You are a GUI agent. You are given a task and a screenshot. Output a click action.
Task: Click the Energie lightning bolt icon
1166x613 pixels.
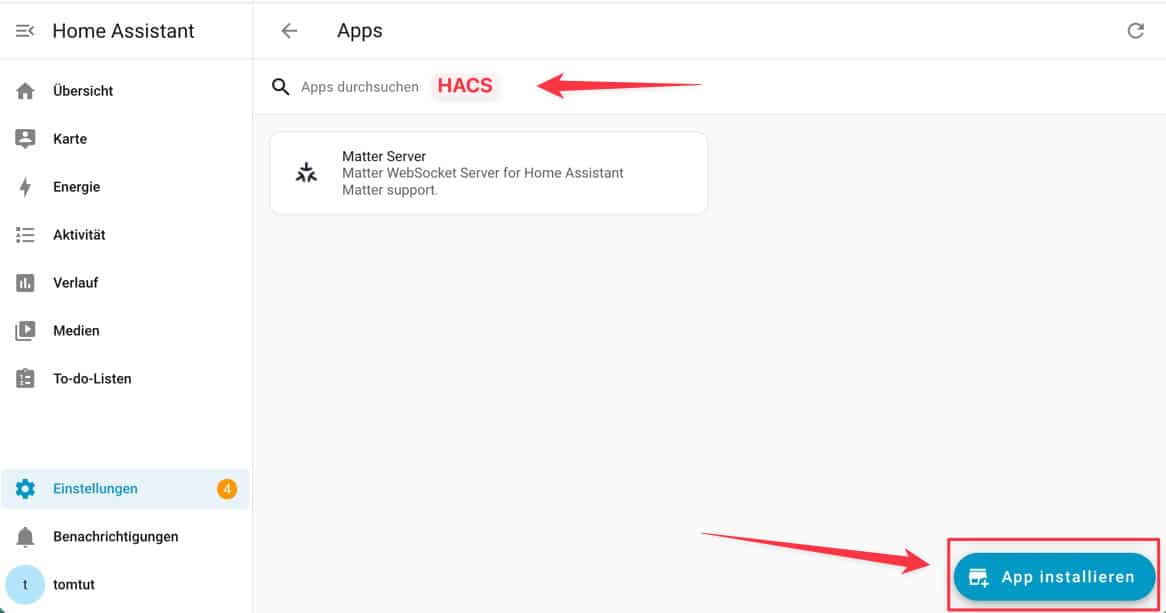click(x=26, y=187)
